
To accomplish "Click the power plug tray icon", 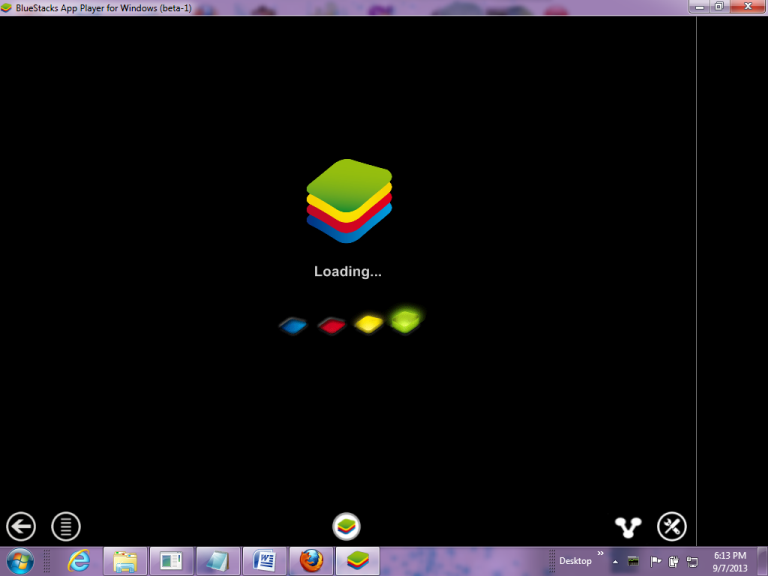I will point(673,561).
